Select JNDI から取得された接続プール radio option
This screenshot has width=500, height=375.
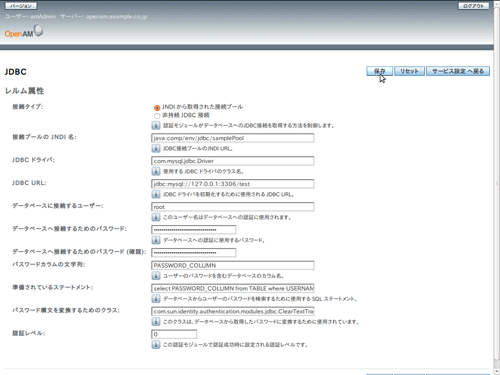point(157,108)
